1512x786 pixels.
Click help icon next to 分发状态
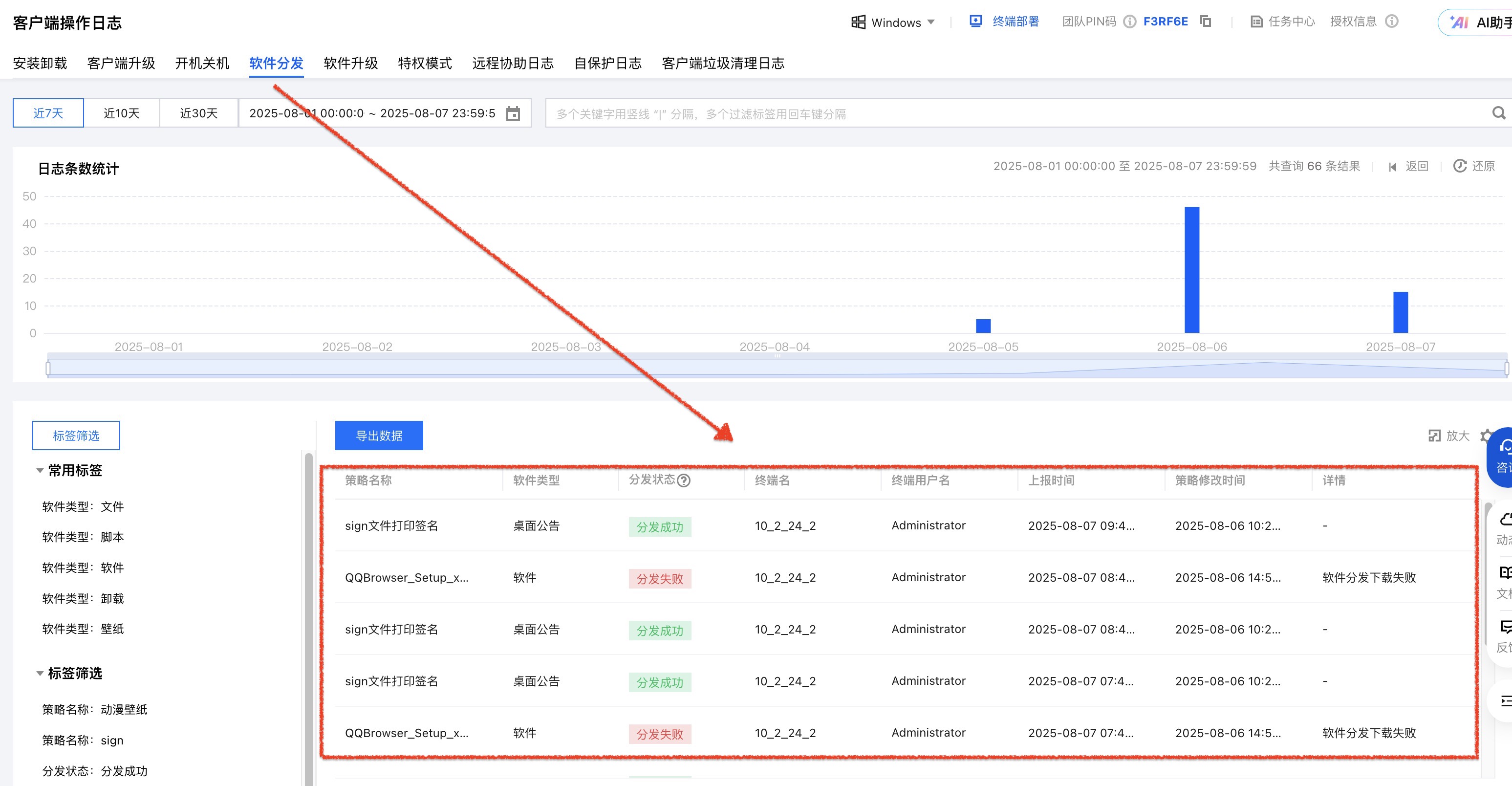click(x=684, y=481)
